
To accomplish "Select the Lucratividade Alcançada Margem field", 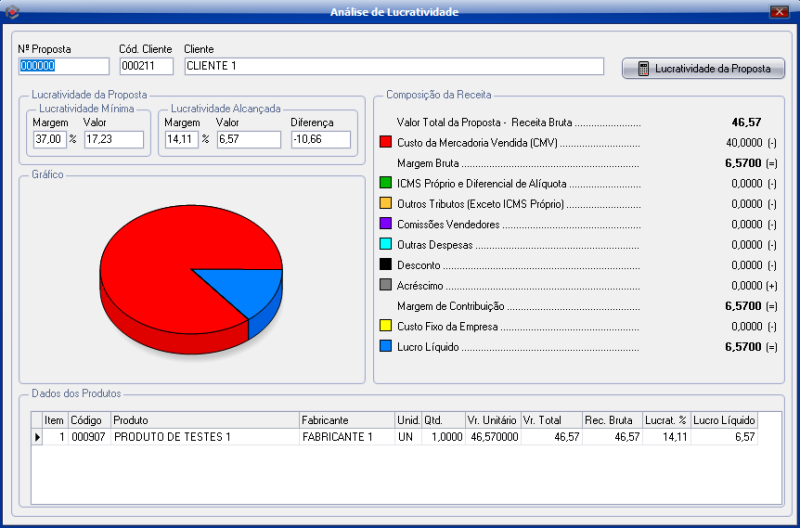I will tap(181, 139).
